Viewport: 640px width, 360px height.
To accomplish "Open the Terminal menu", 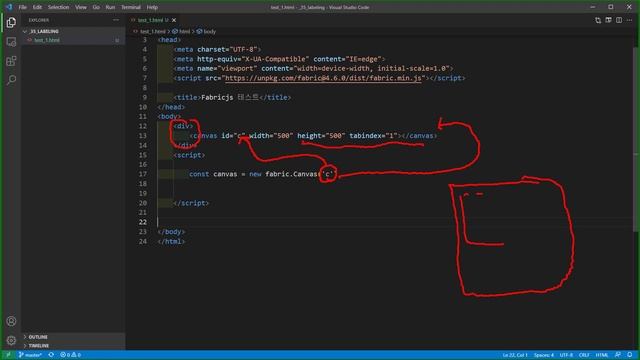I will tap(131, 7).
